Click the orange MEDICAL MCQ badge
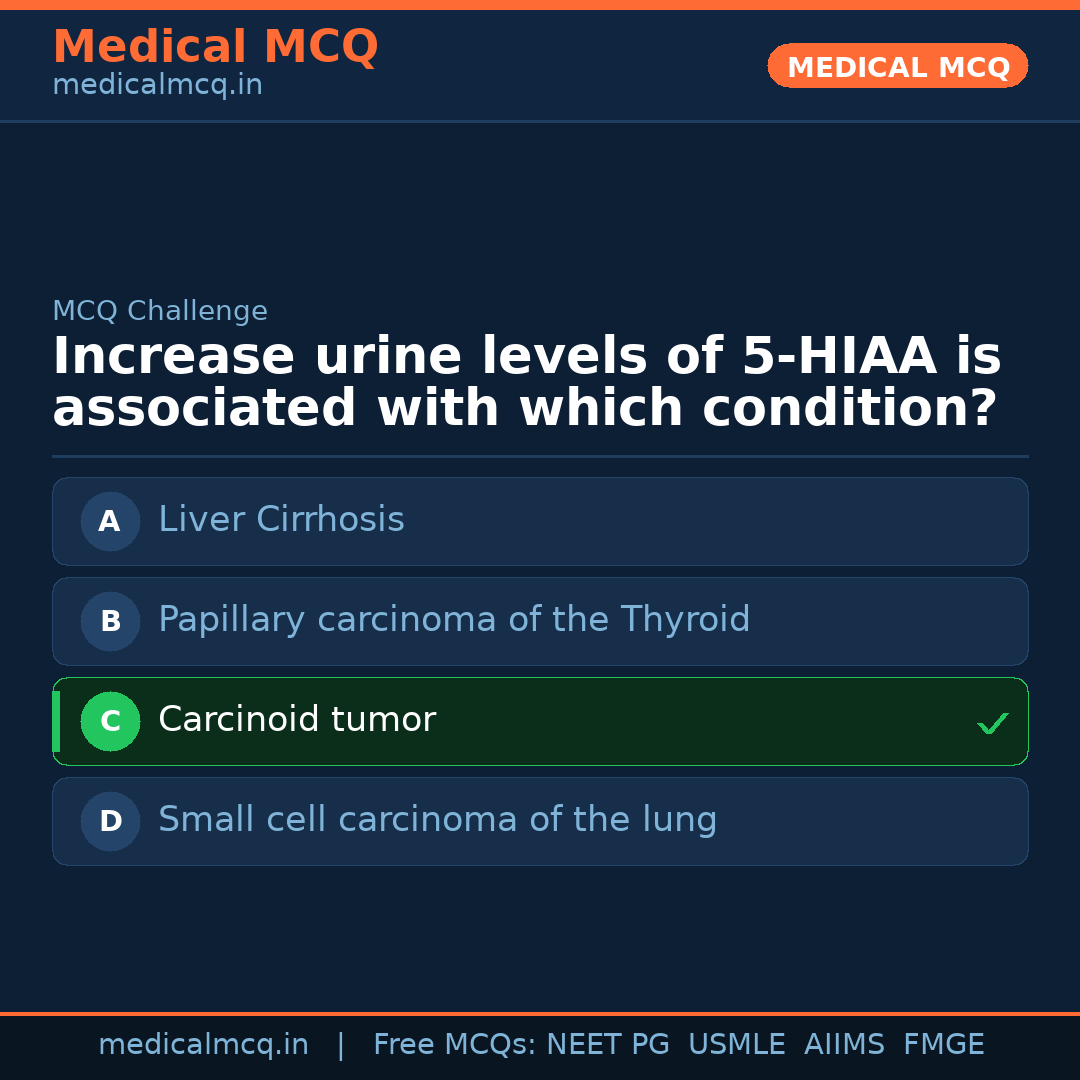 [898, 67]
